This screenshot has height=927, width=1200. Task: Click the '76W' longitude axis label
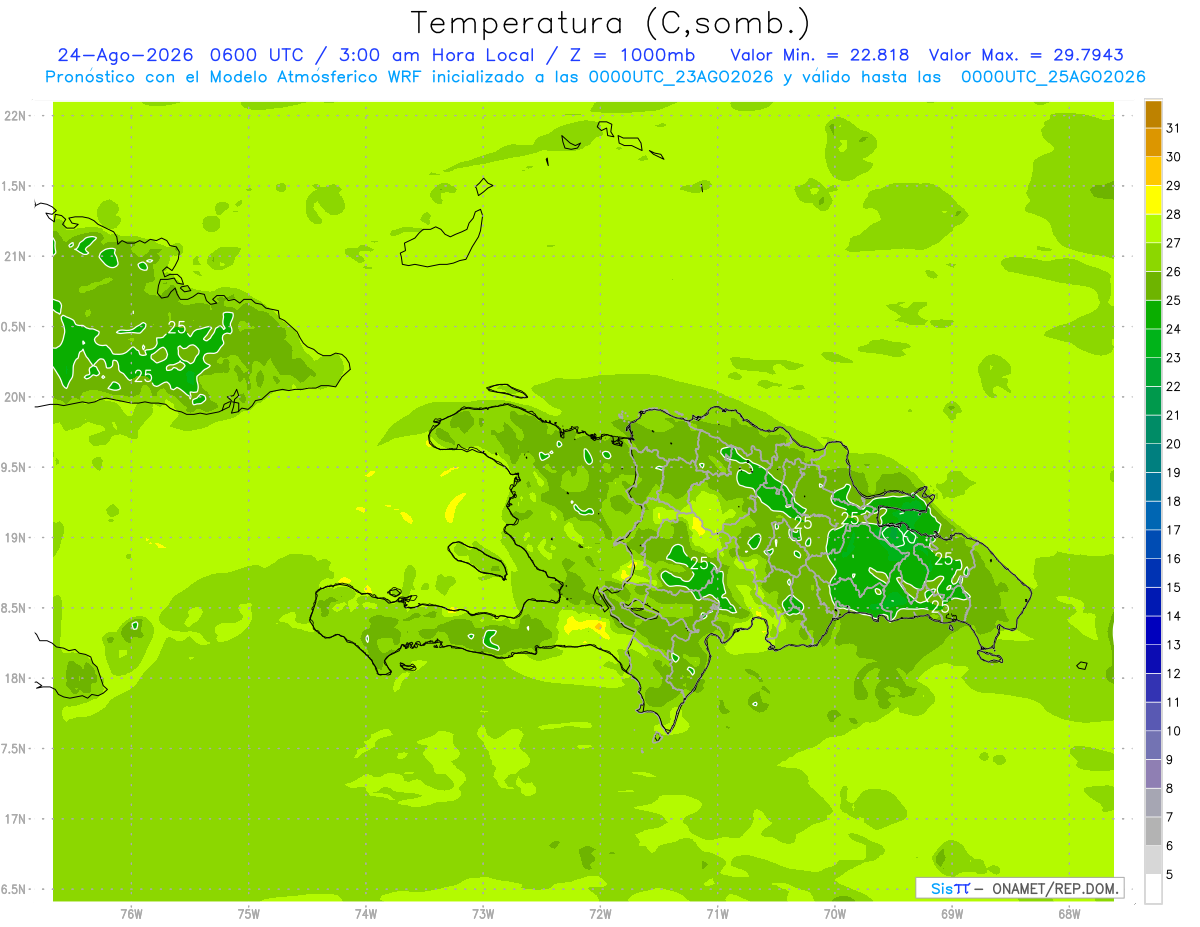point(131,914)
